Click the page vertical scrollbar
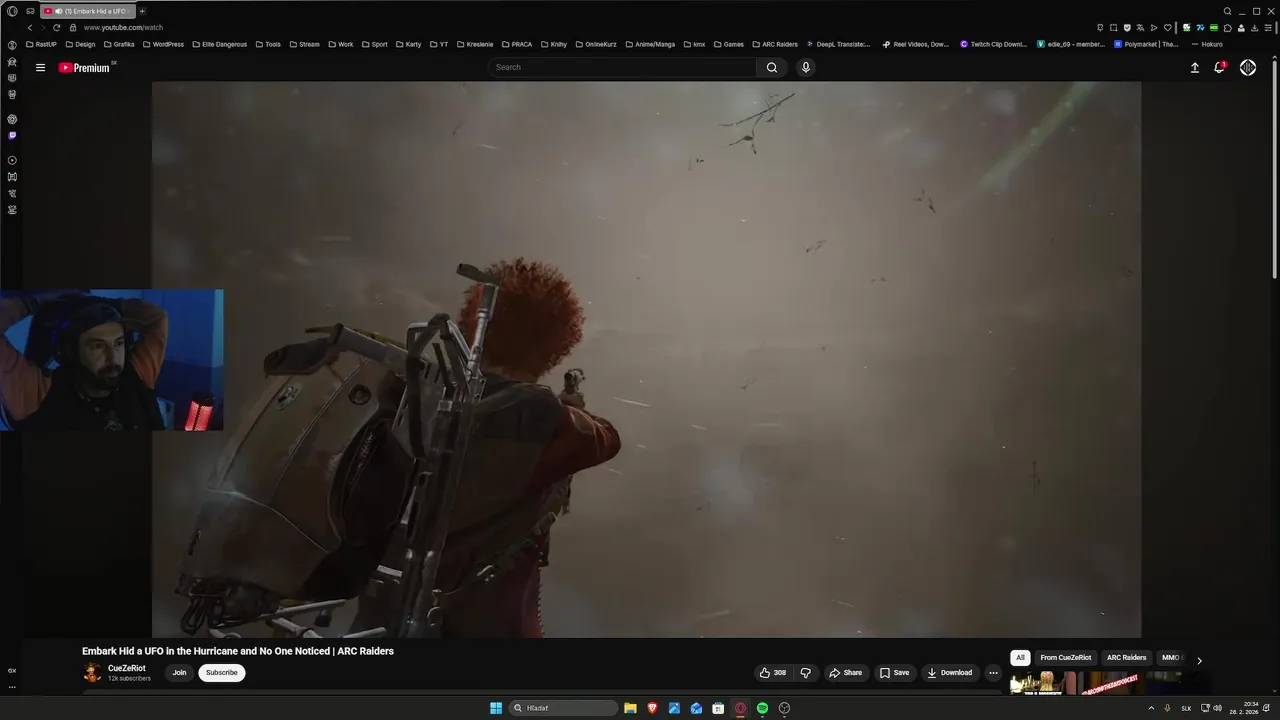The image size is (1280, 720). click(x=1275, y=170)
